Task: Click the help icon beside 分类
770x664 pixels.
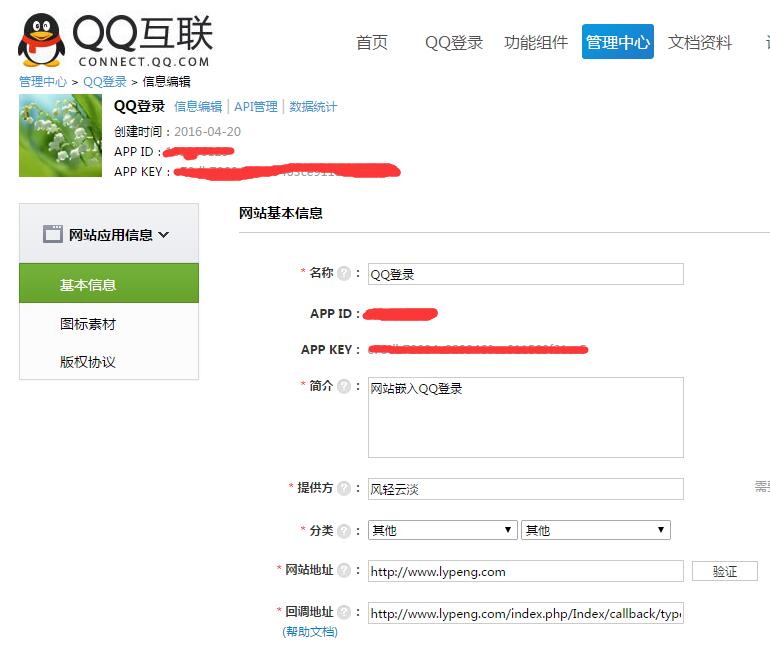Action: (344, 531)
